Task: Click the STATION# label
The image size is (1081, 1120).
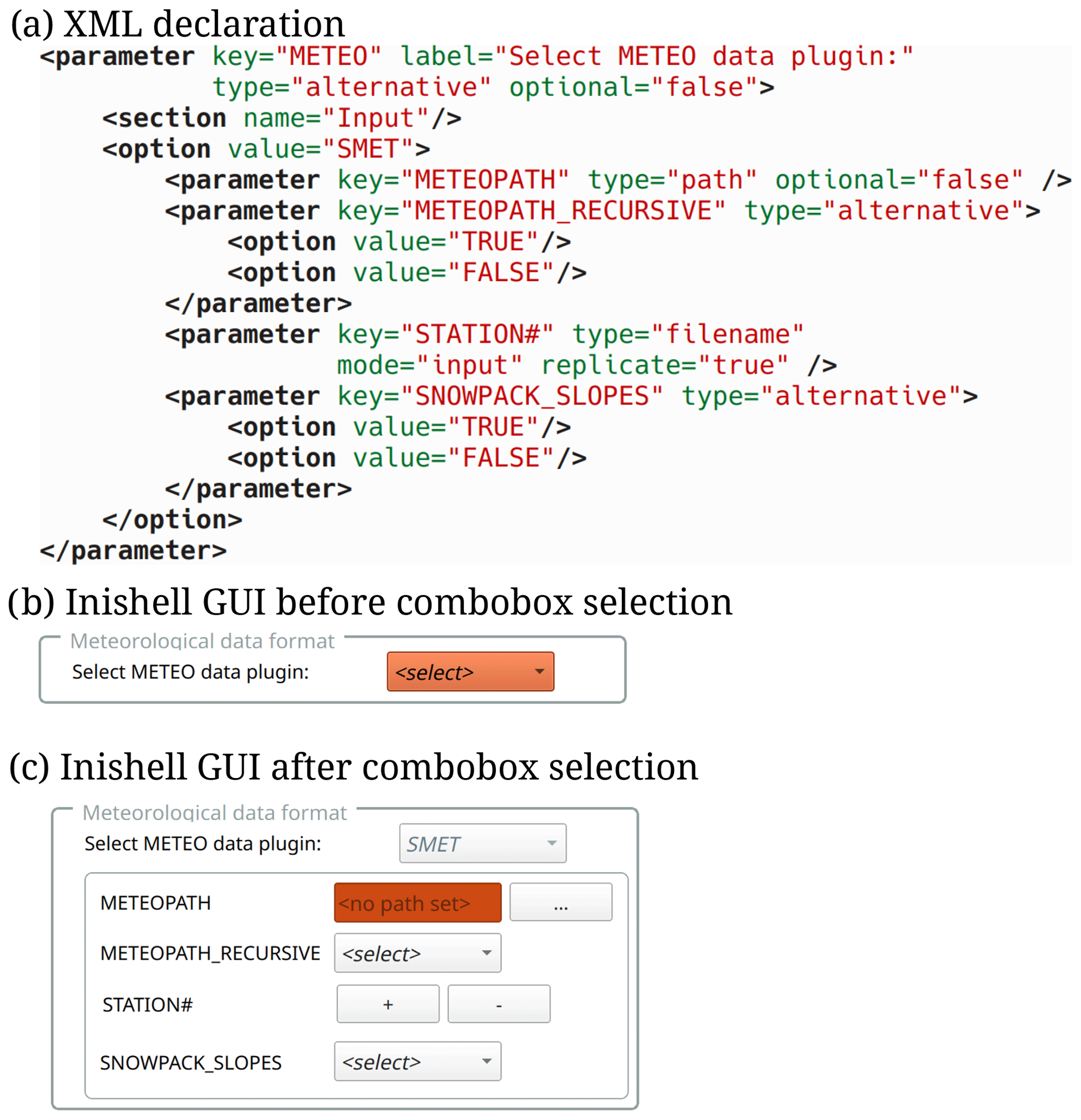Action: click(x=147, y=1004)
